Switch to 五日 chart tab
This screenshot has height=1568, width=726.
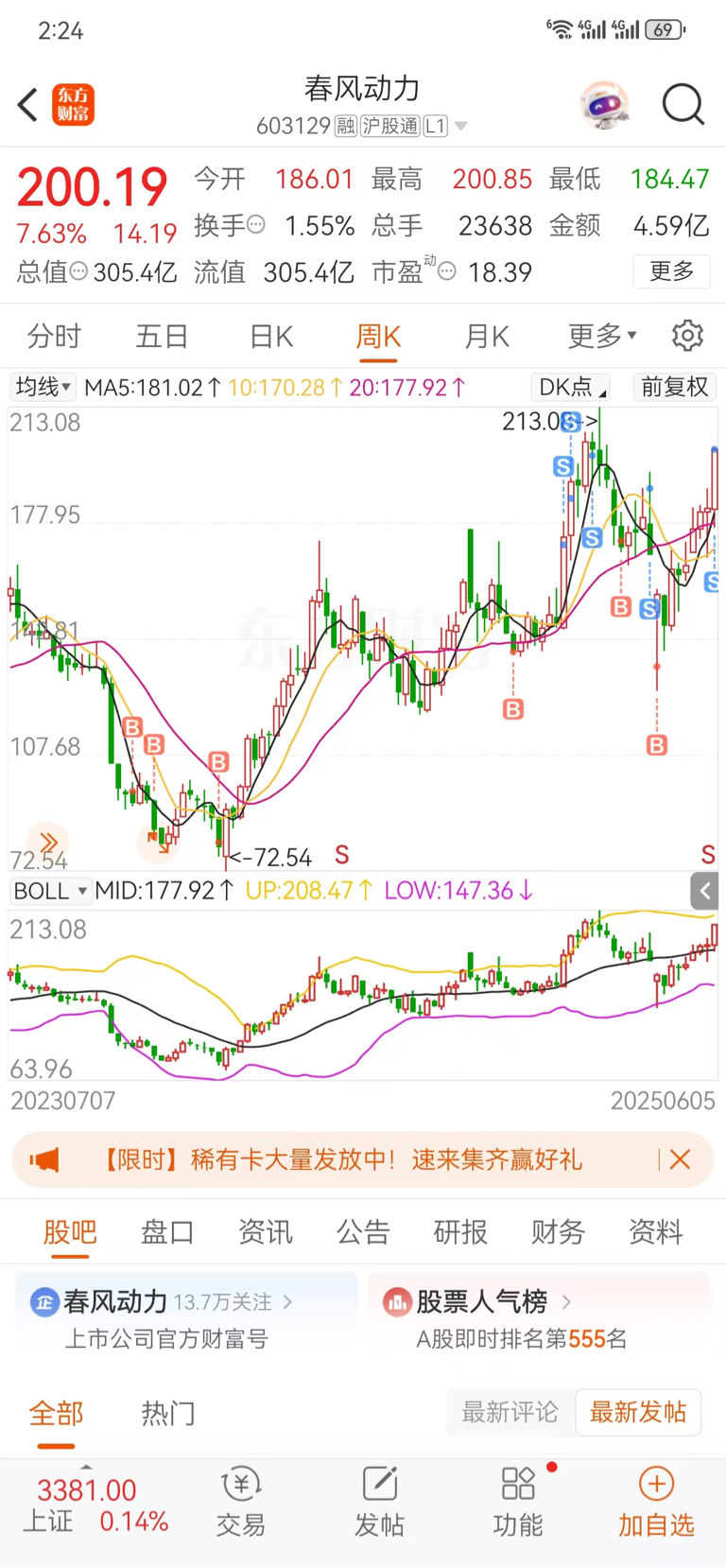[x=163, y=337]
